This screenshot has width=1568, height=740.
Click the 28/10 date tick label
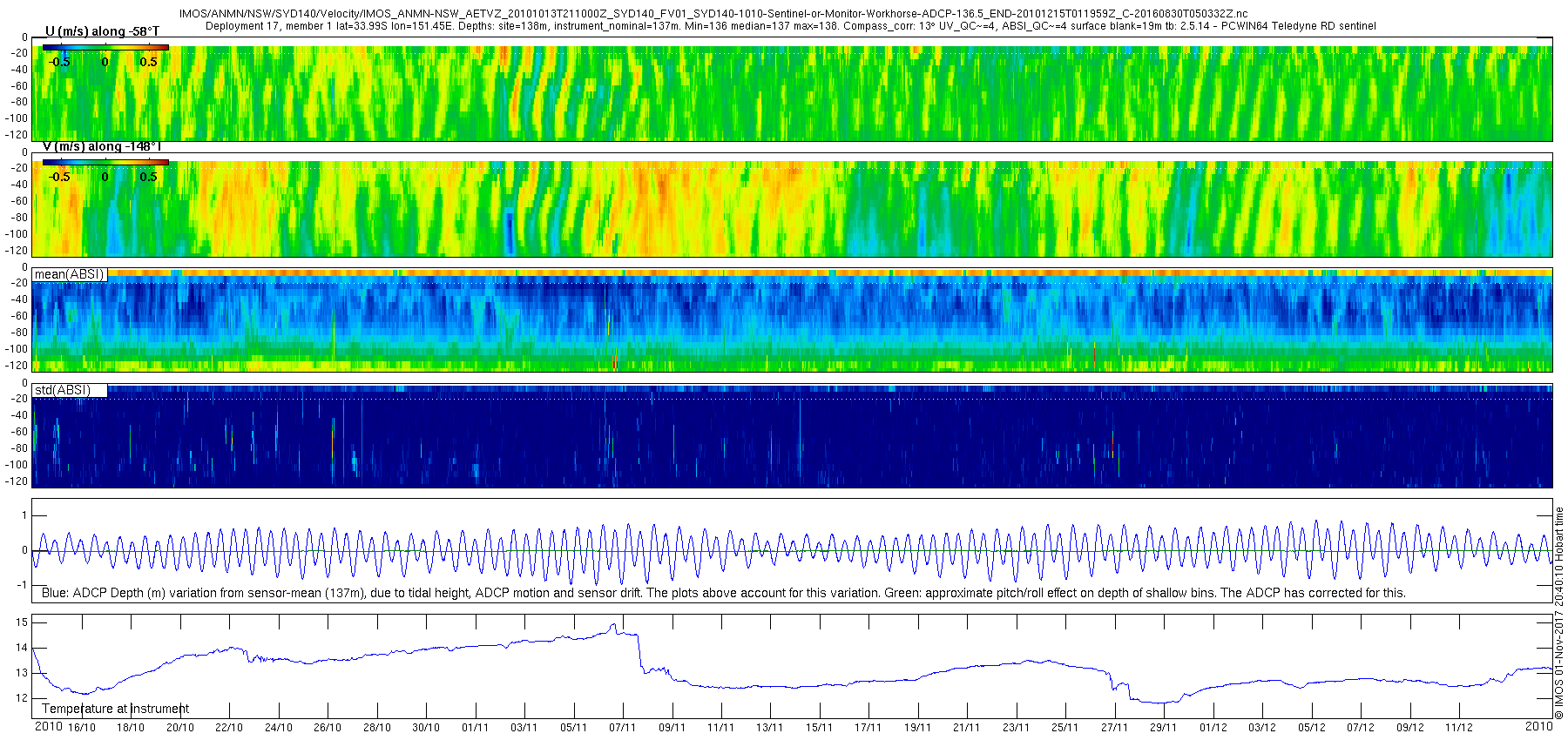click(377, 727)
